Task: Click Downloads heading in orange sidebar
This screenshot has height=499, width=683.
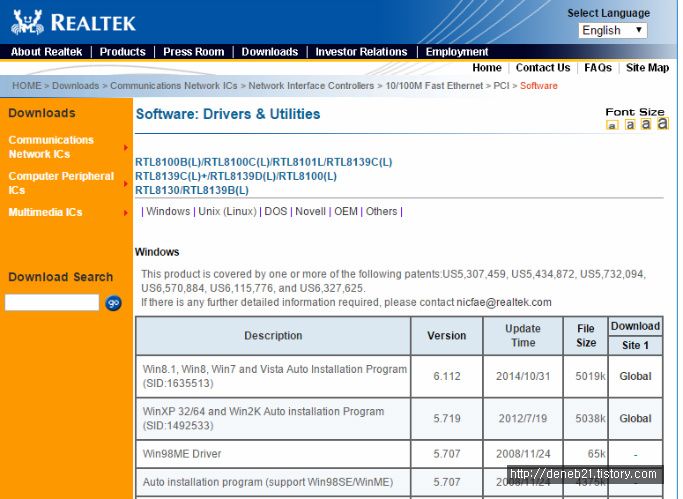Action: [x=42, y=113]
